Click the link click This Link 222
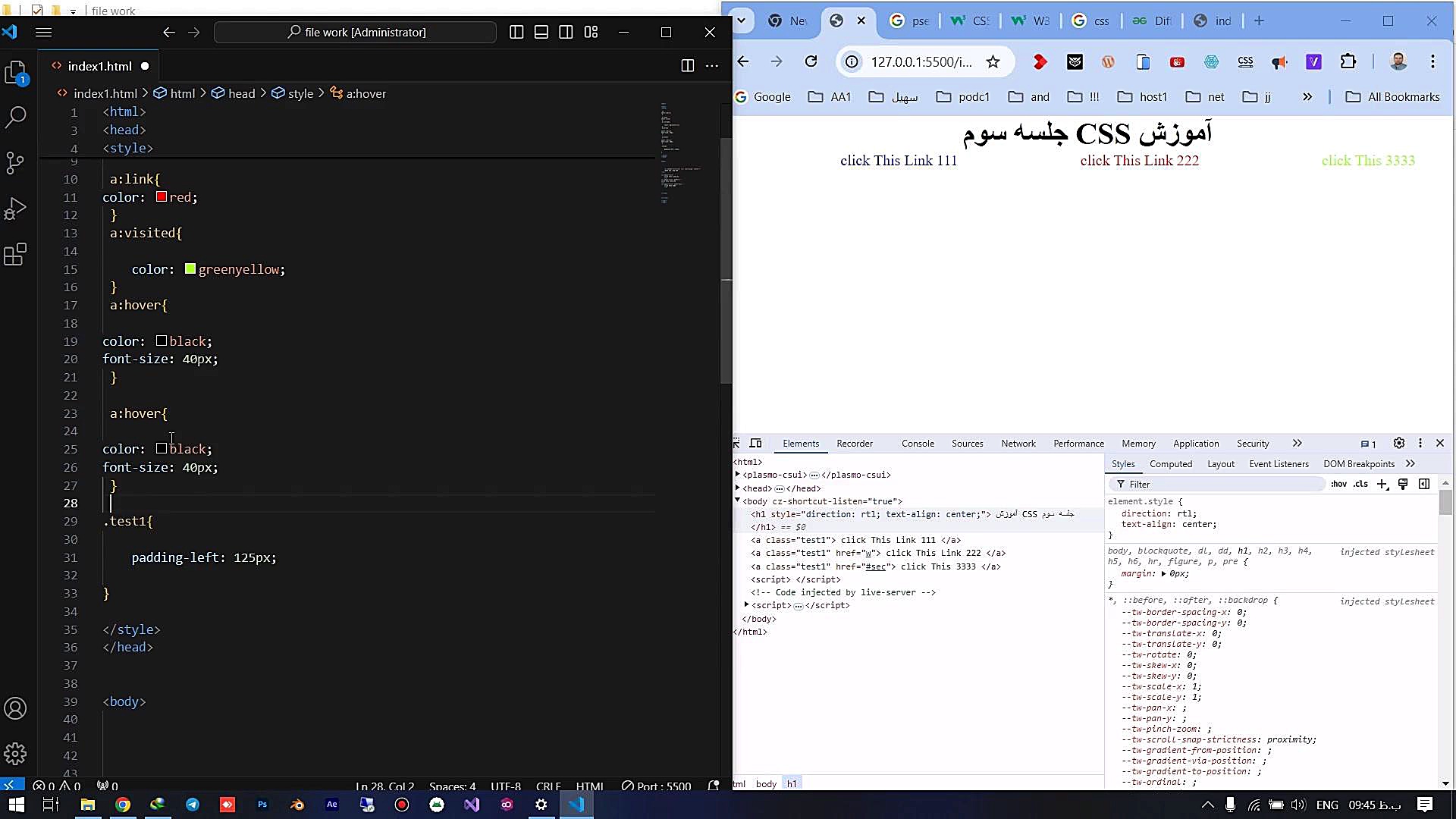1456x819 pixels. (1140, 161)
